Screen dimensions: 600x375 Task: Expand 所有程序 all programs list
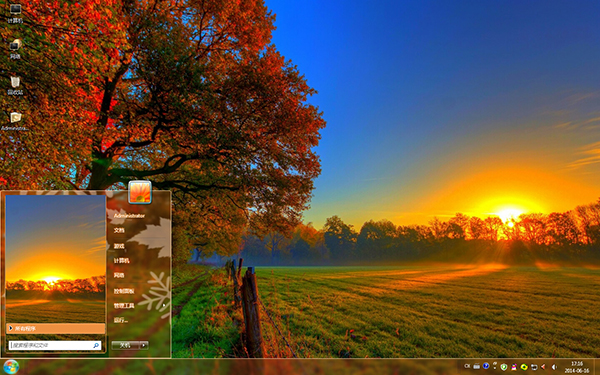click(55, 328)
